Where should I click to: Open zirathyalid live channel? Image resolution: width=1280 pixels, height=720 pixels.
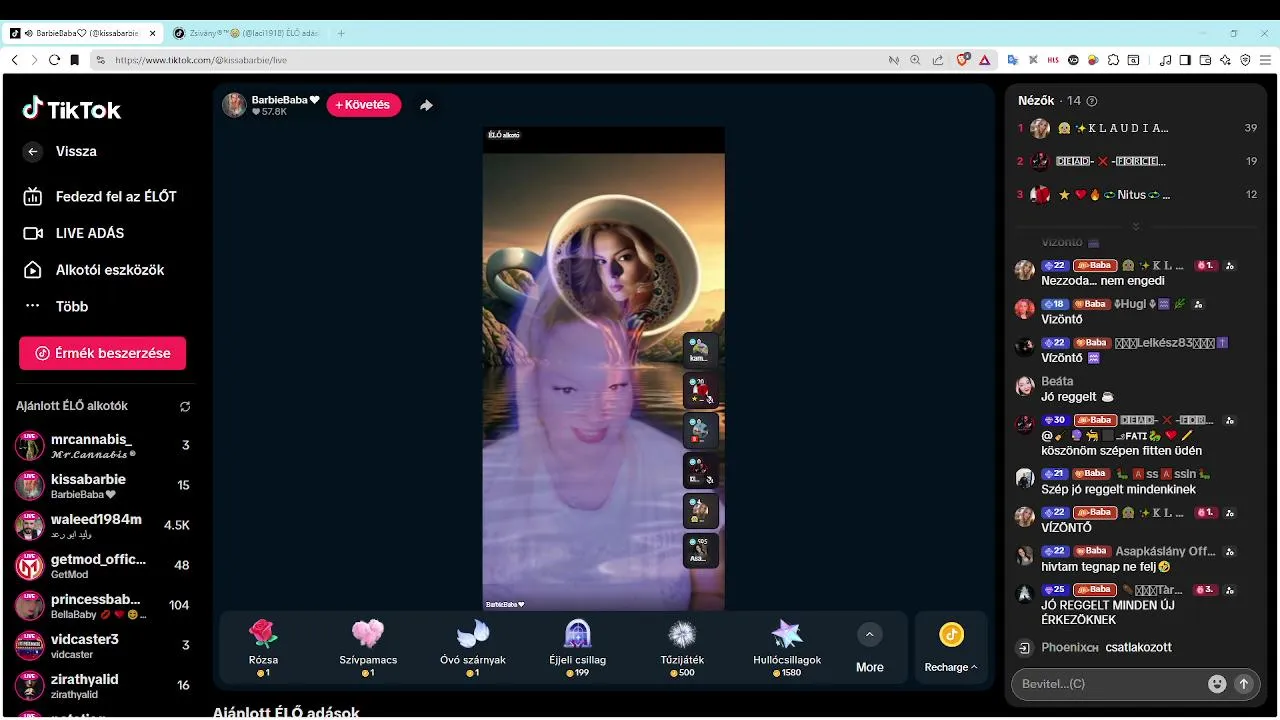tap(102, 685)
